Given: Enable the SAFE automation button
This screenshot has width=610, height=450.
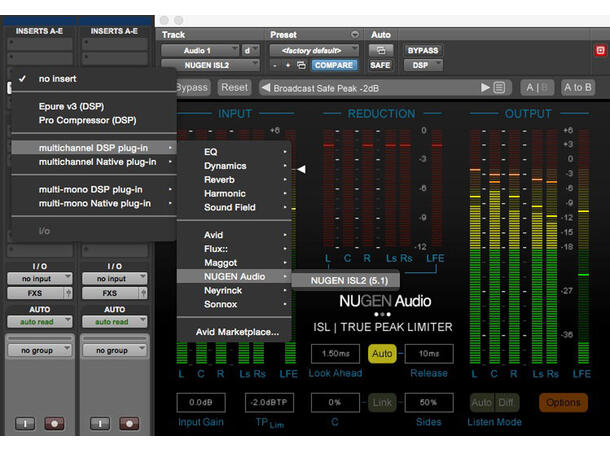Looking at the screenshot, I should [380, 65].
